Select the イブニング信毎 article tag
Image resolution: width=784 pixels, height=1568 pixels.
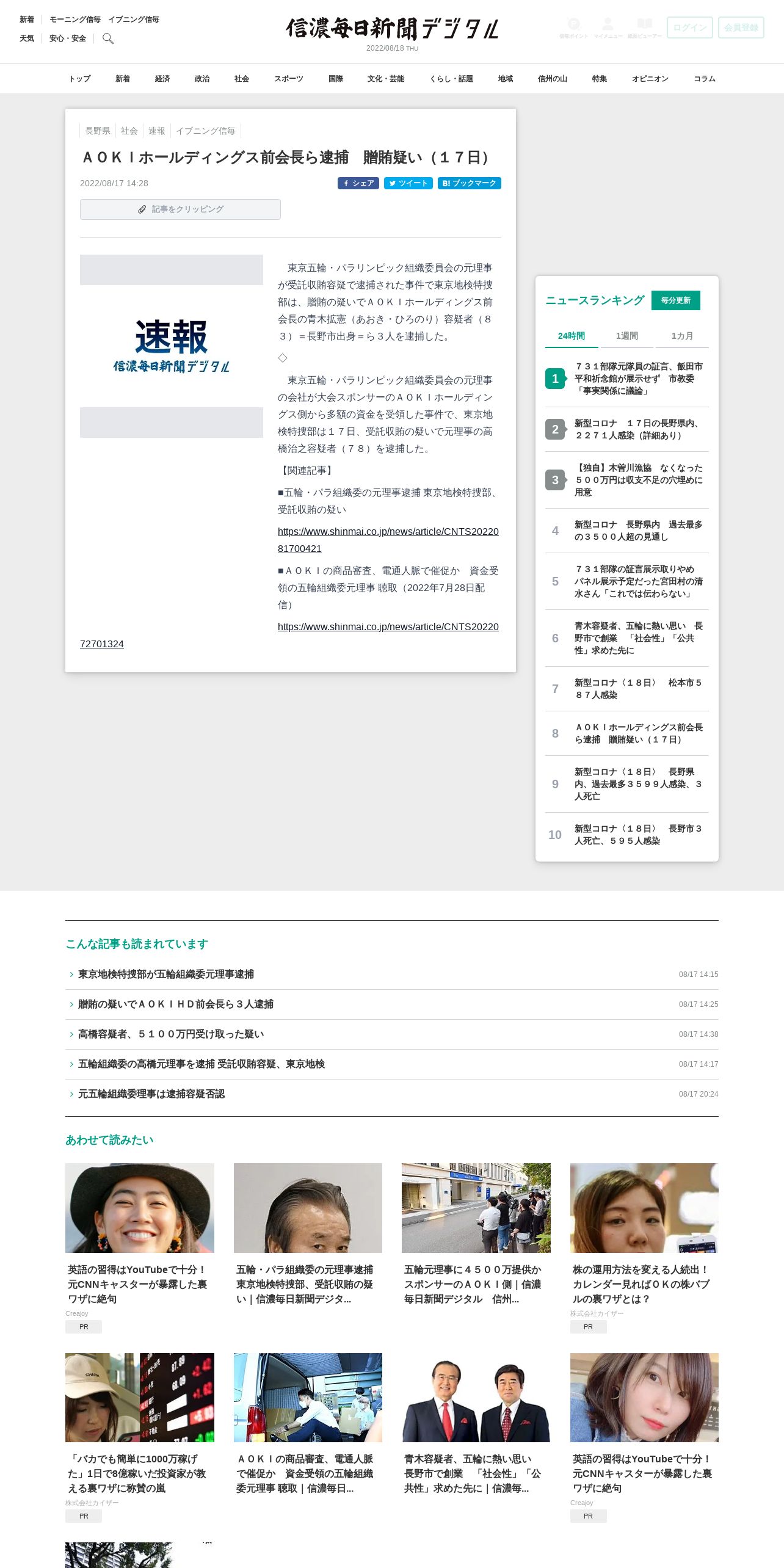pos(206,131)
